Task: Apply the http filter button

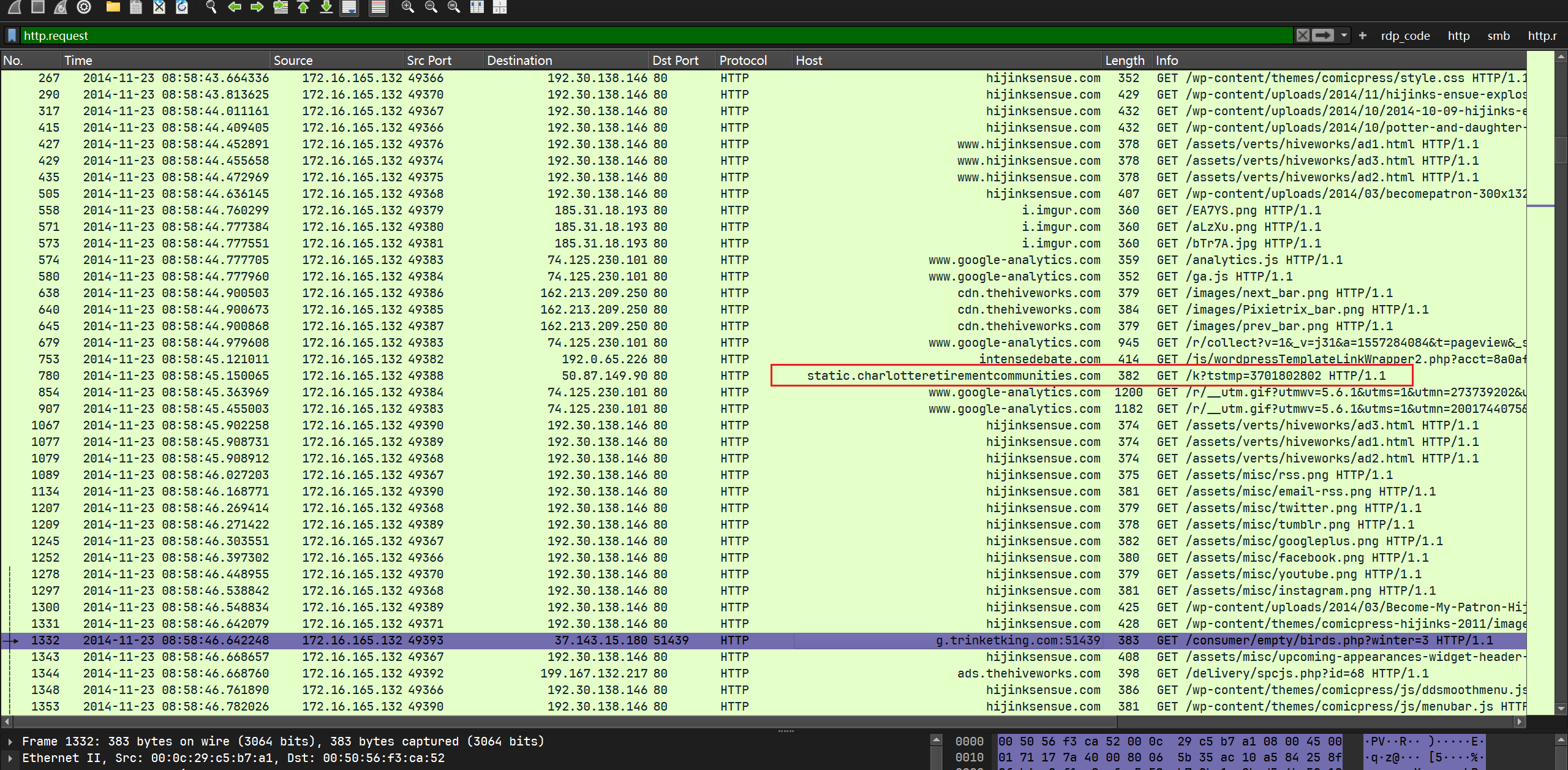Action: pyautogui.click(x=1458, y=36)
